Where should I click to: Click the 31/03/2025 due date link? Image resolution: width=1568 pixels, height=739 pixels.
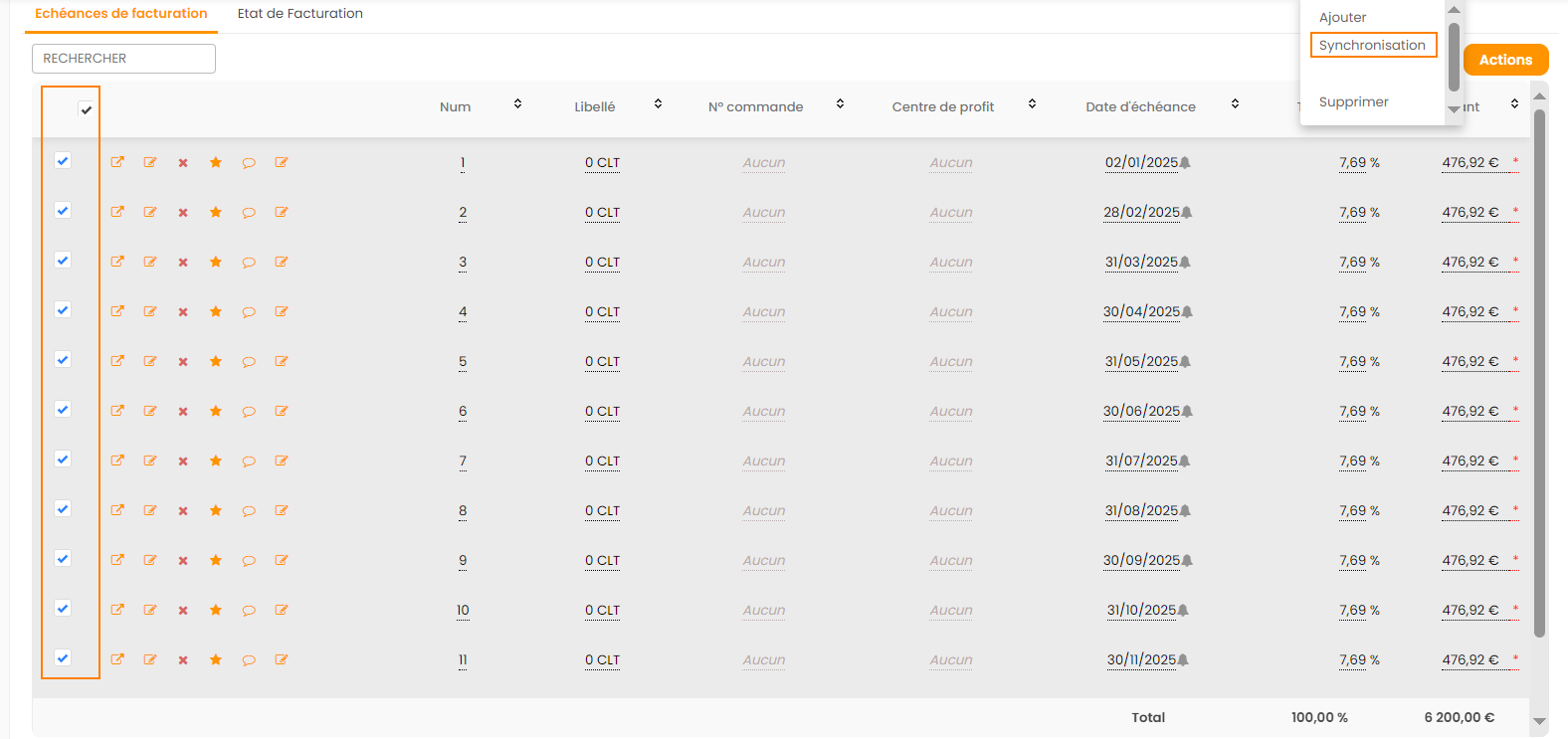[1140, 263]
